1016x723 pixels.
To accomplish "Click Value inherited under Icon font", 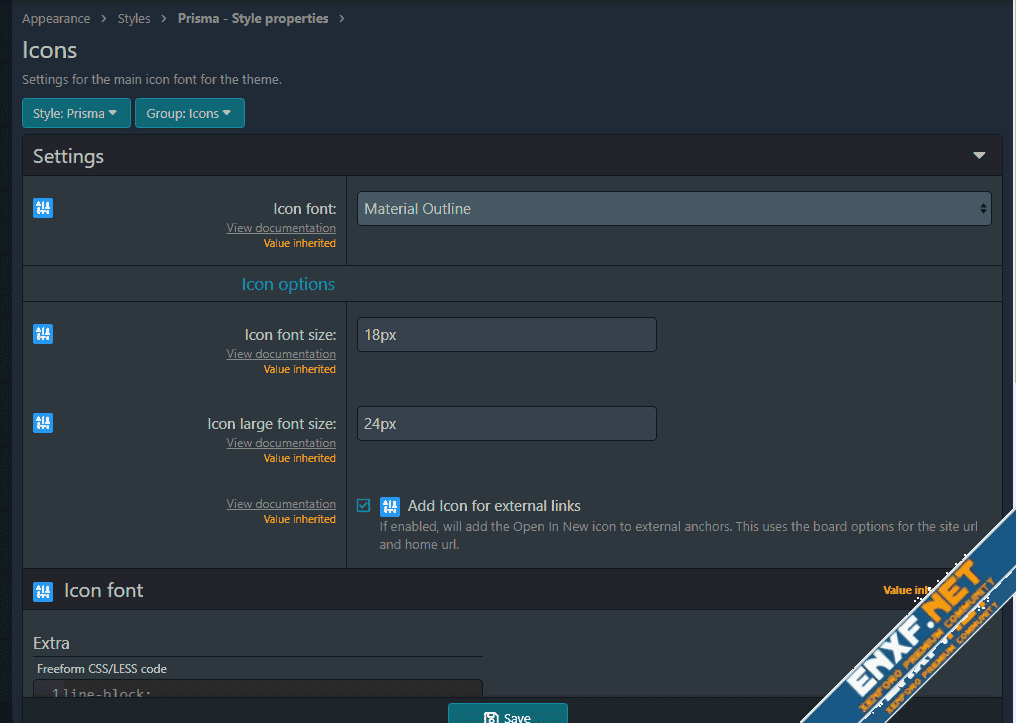I will 299,244.
